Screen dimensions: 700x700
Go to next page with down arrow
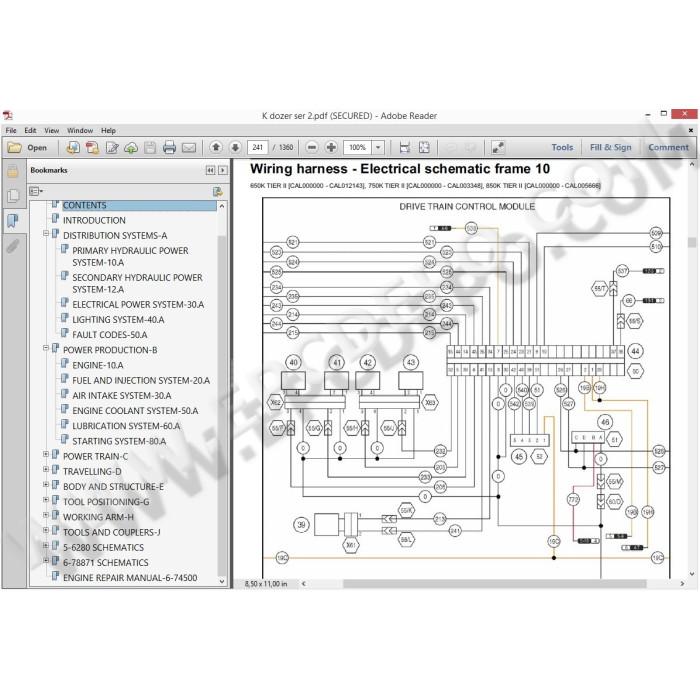[235, 147]
